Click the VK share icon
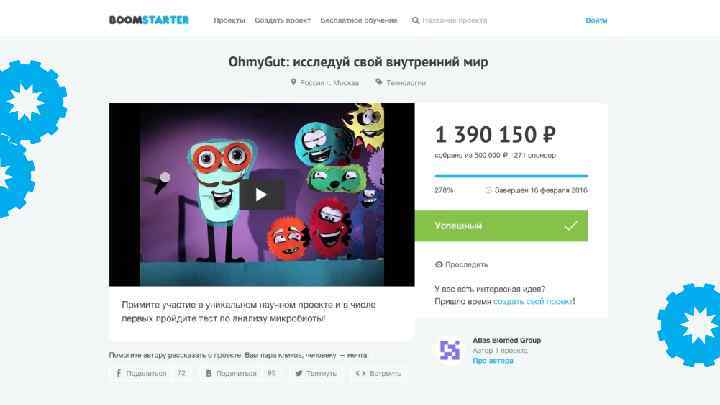 [208, 373]
